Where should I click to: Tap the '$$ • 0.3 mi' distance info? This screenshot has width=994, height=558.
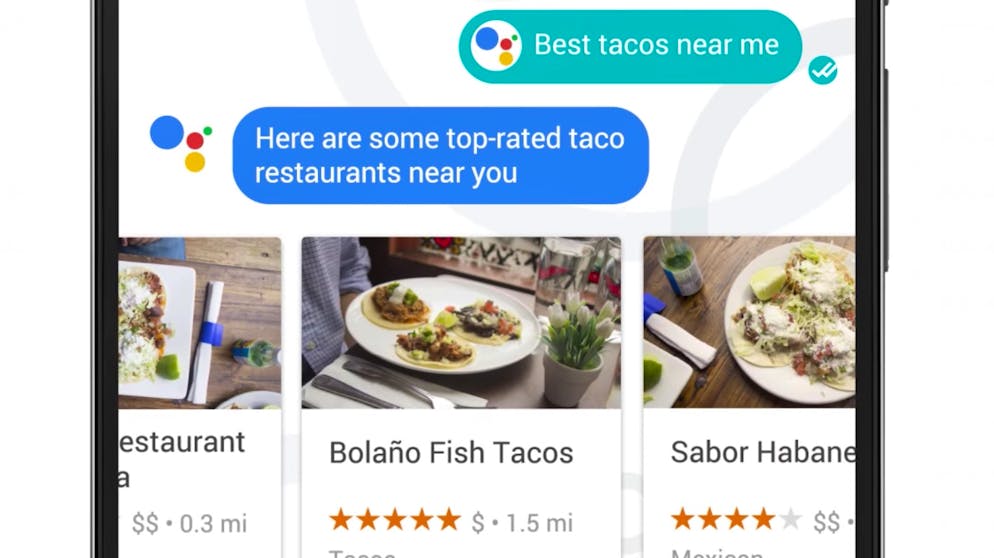189,524
